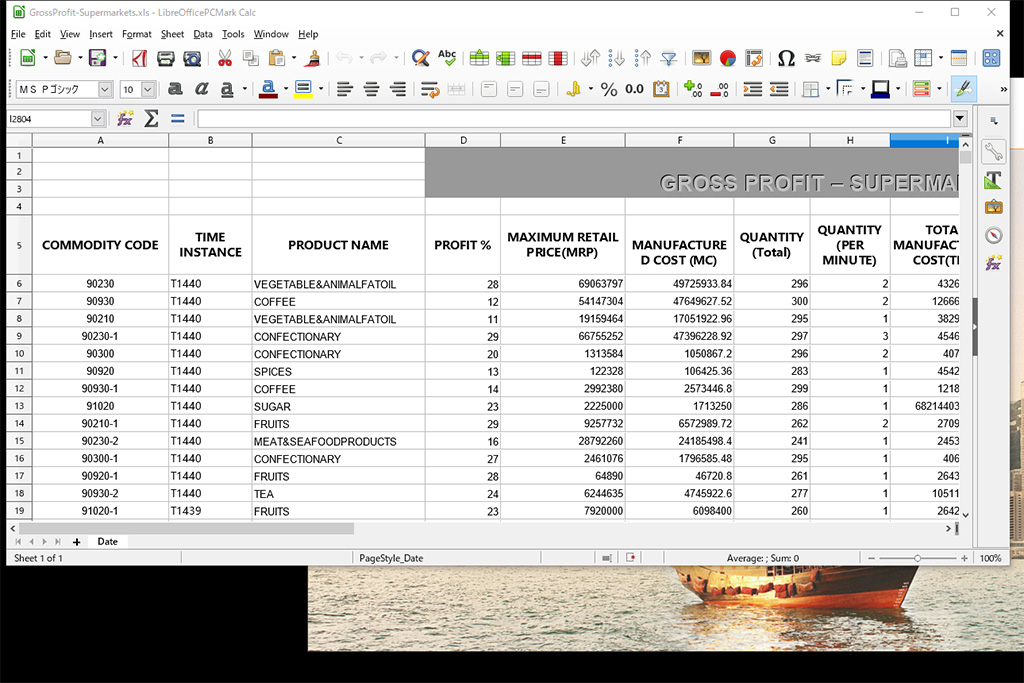Switch to the Date sheet tab
The width and height of the screenshot is (1024, 683).
tap(107, 541)
